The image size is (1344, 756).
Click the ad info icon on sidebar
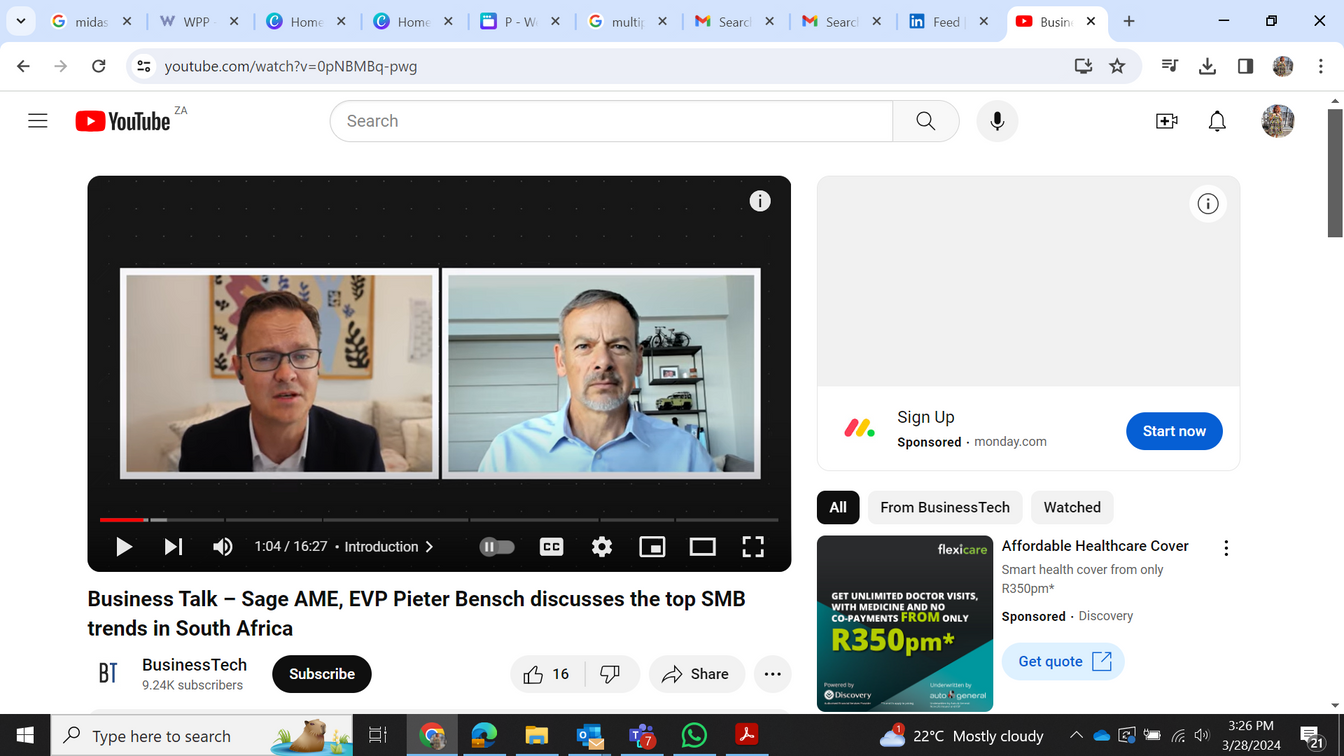coord(1208,204)
